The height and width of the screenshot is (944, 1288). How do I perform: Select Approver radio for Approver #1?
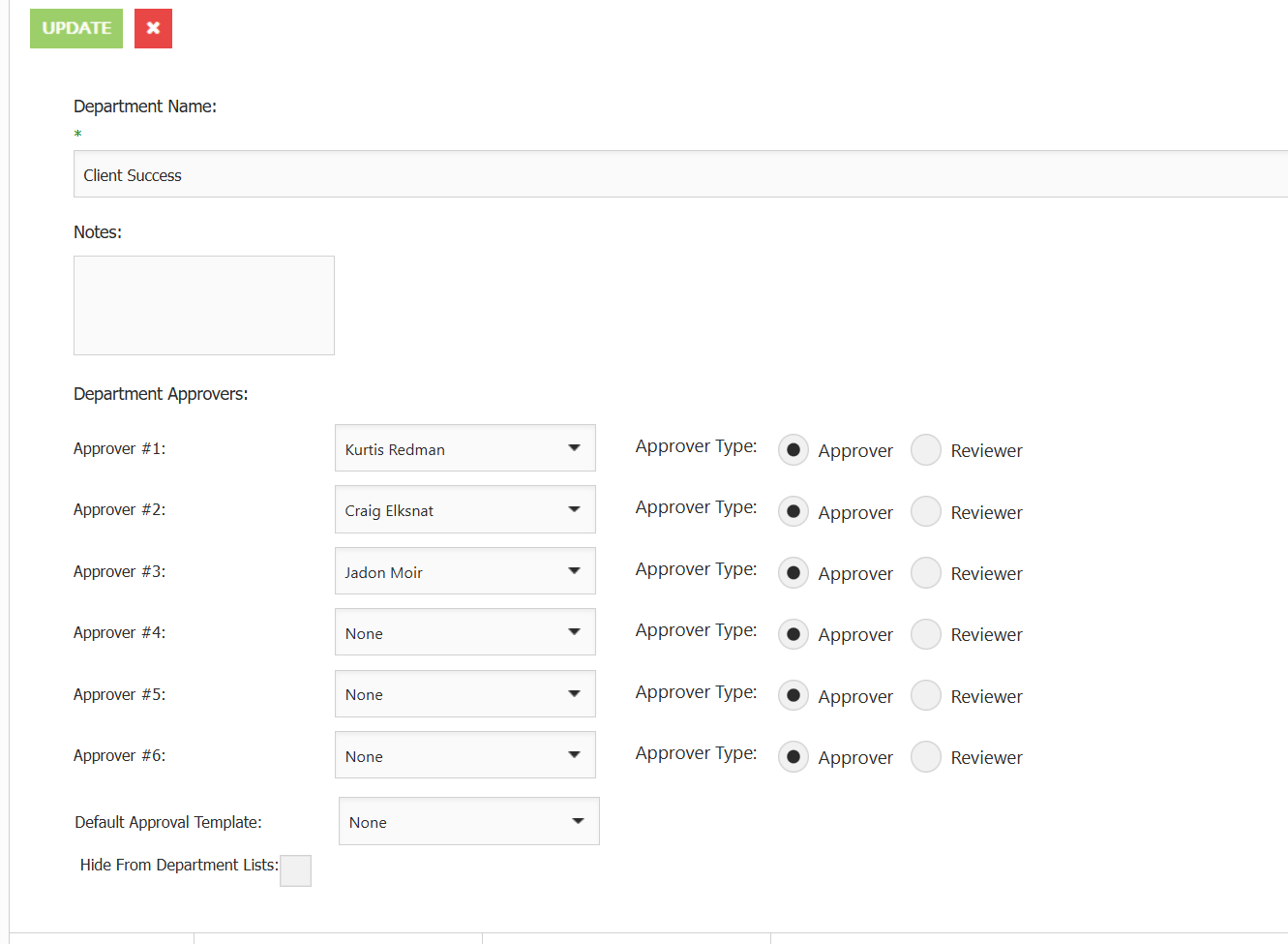click(794, 450)
